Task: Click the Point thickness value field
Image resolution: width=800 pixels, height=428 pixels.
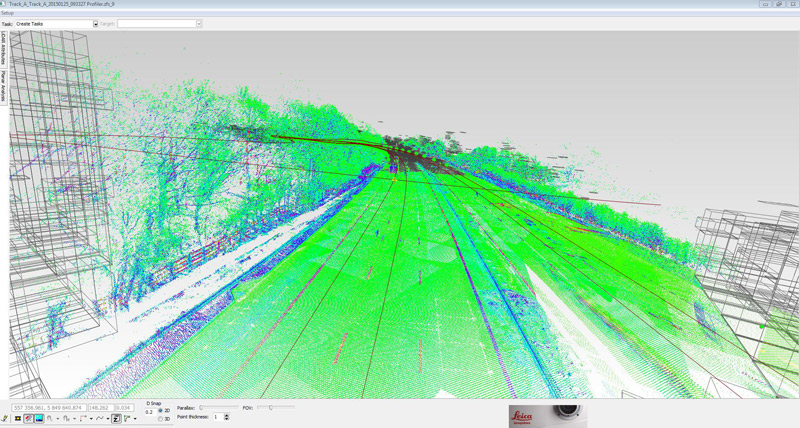Action: 217,417
